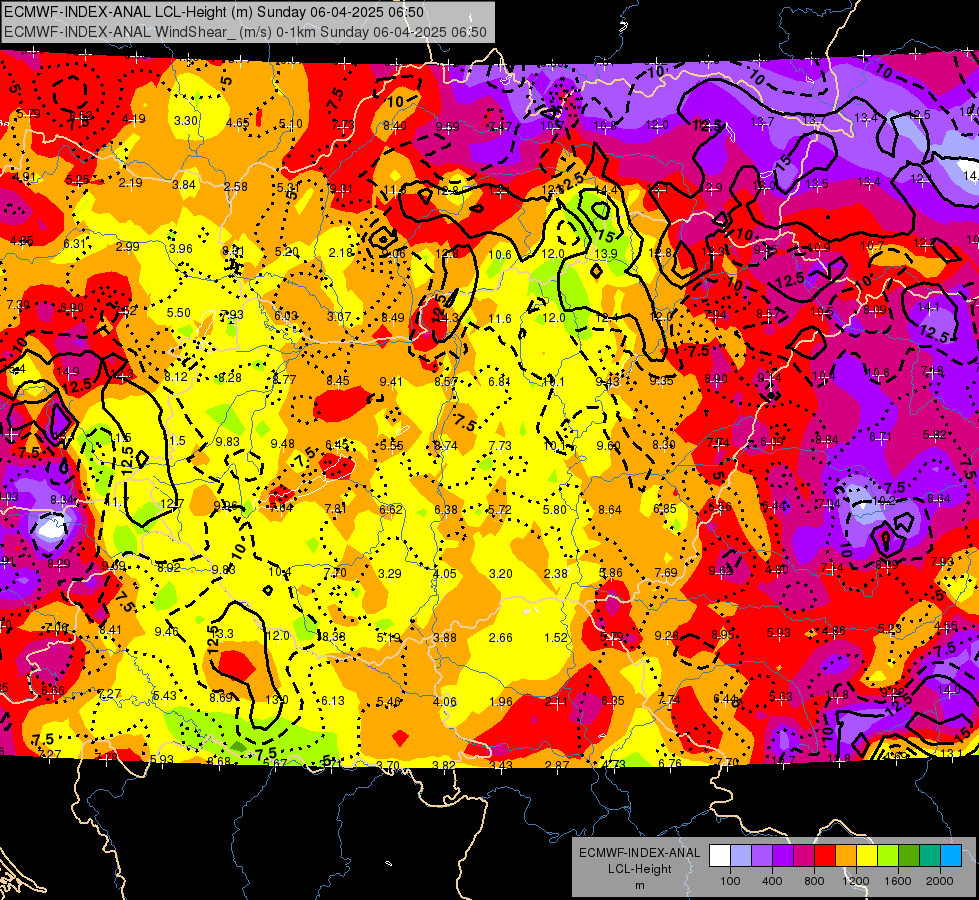This screenshot has width=979, height=900.
Task: Click the 1600 tick label in the legend
Action: pyautogui.click(x=898, y=881)
